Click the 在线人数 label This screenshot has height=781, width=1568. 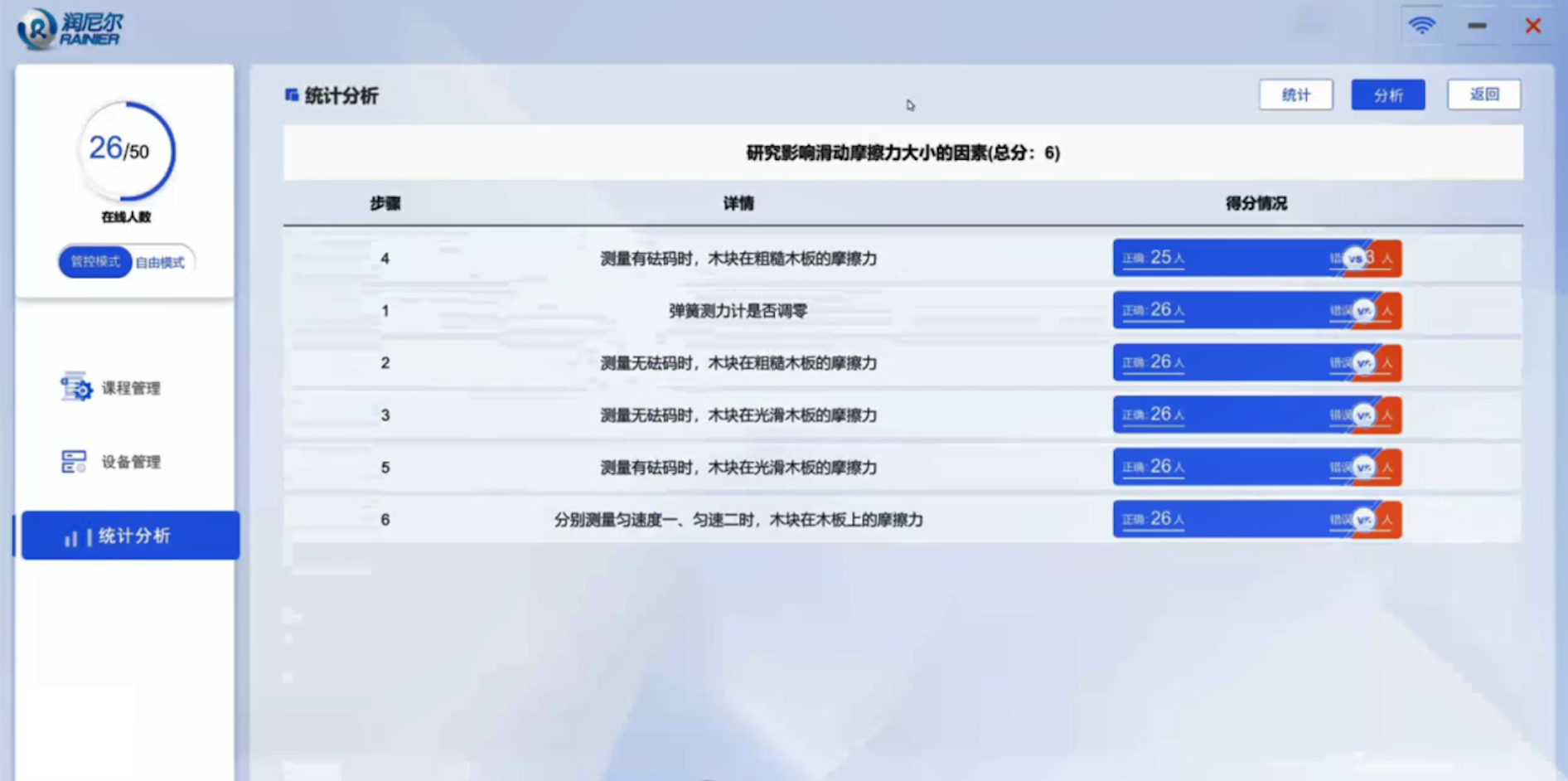click(126, 217)
